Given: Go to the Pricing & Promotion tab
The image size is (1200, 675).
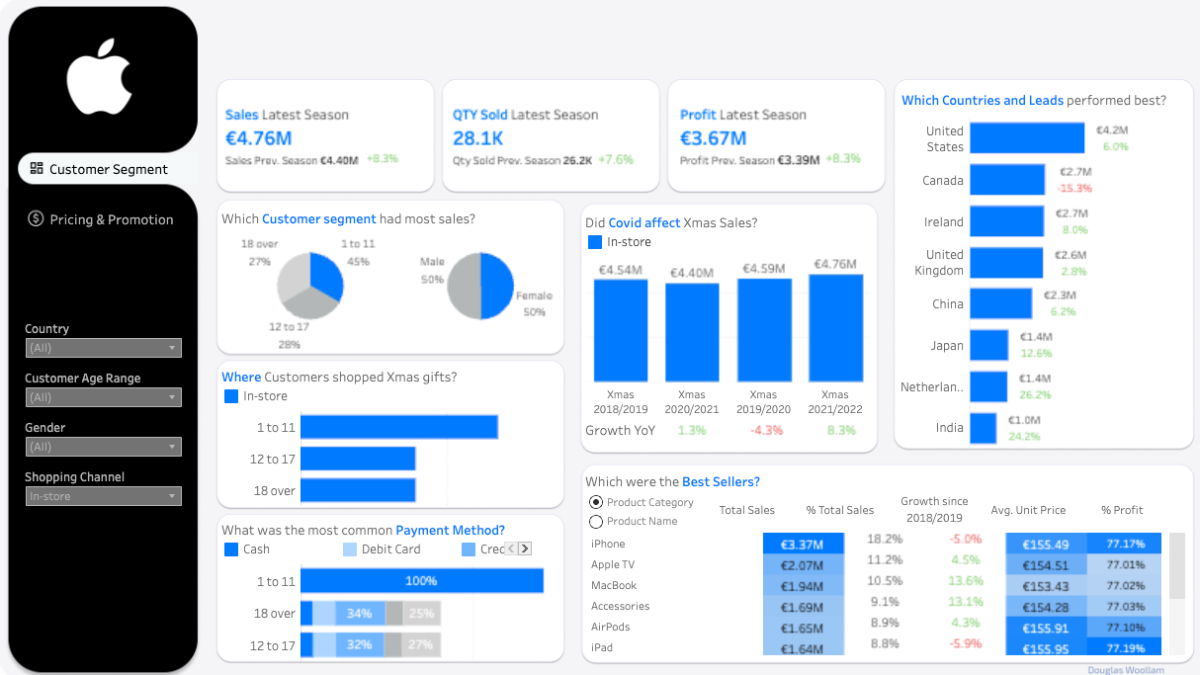Looking at the screenshot, I should tap(111, 219).
